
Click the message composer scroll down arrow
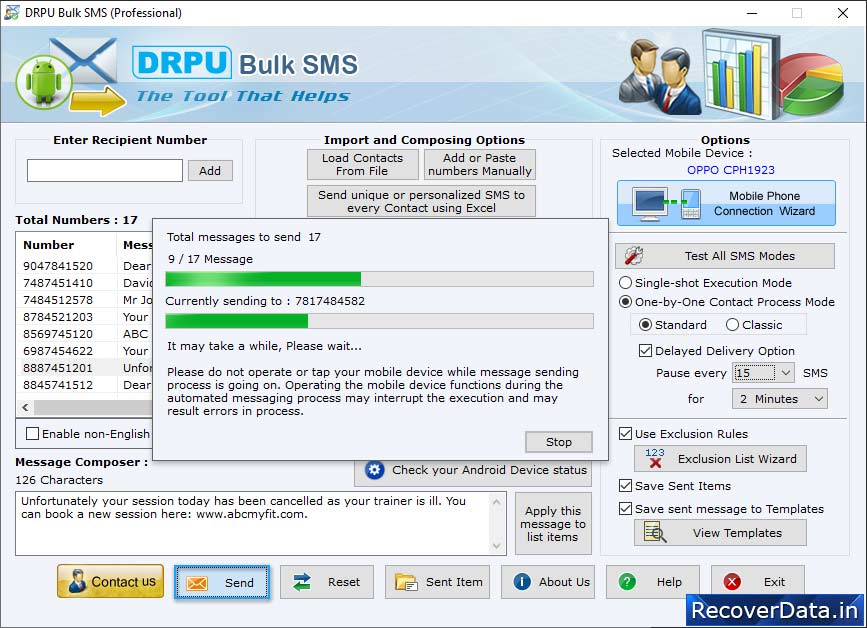(x=497, y=546)
